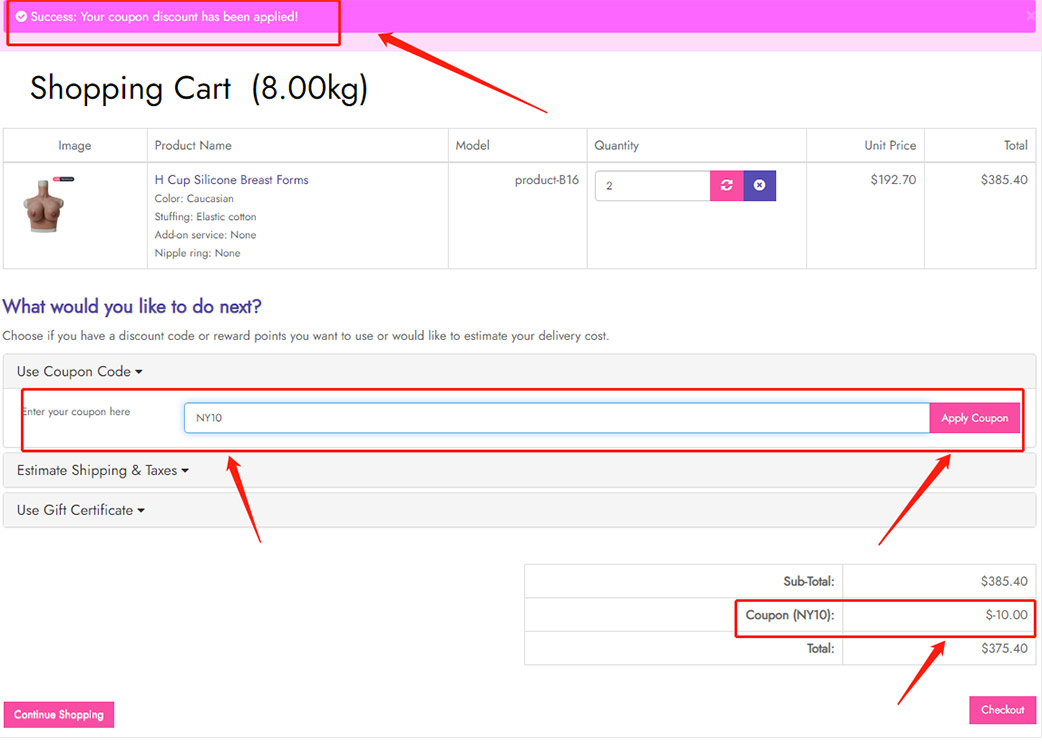This screenshot has height=746, width=1042.
Task: Click the Coupon (NY10) label in totals
Action: 789,615
